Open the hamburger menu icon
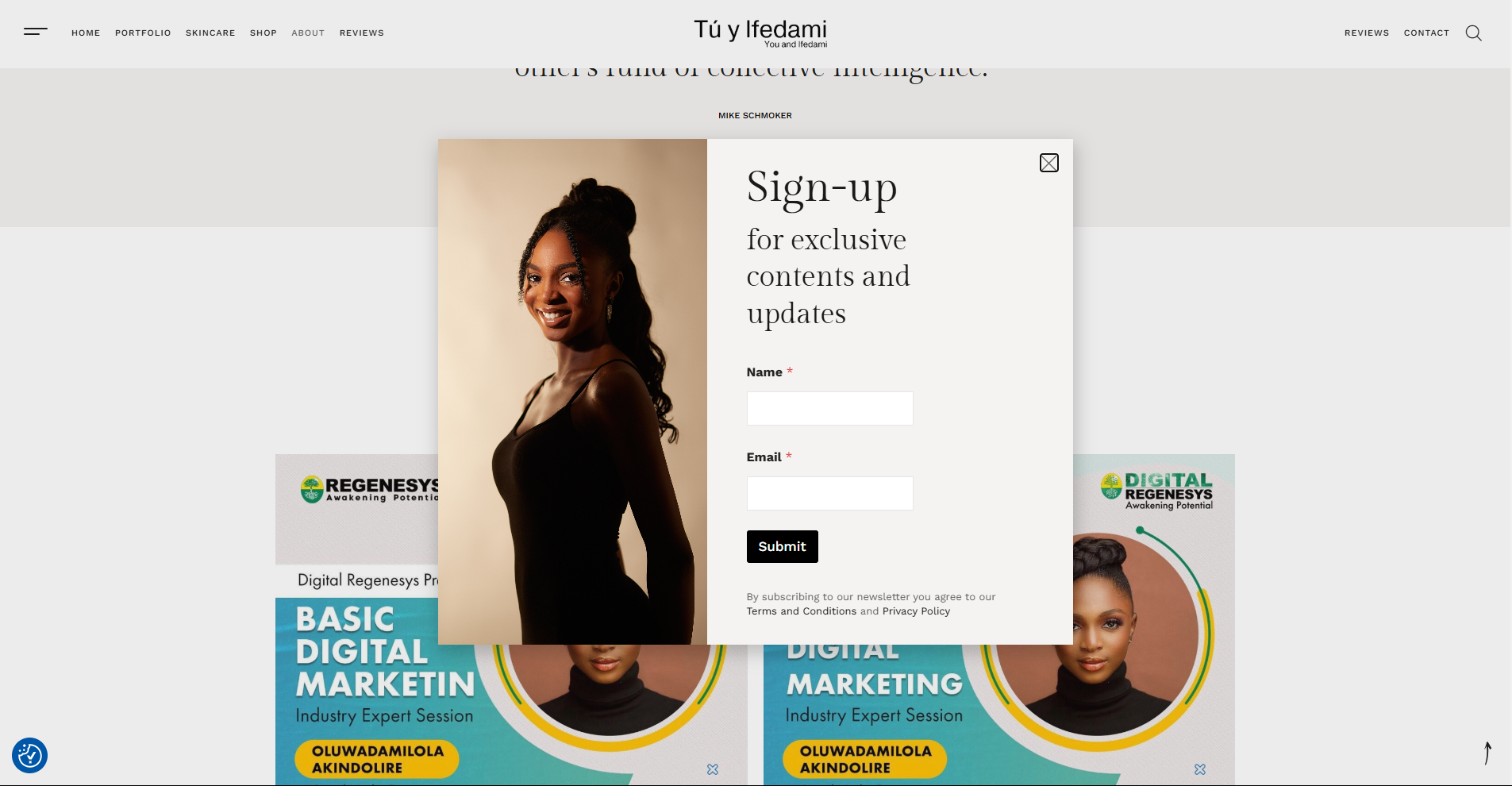 (36, 32)
